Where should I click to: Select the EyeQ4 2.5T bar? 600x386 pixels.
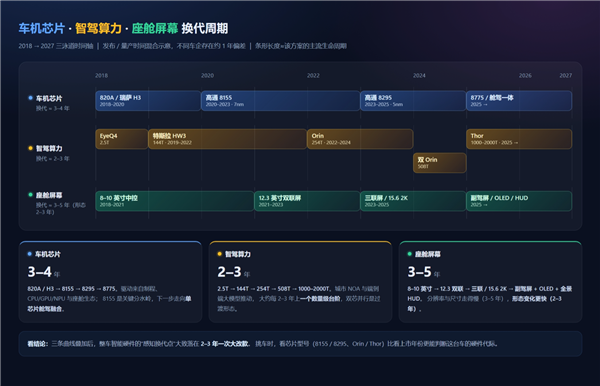pos(122,139)
